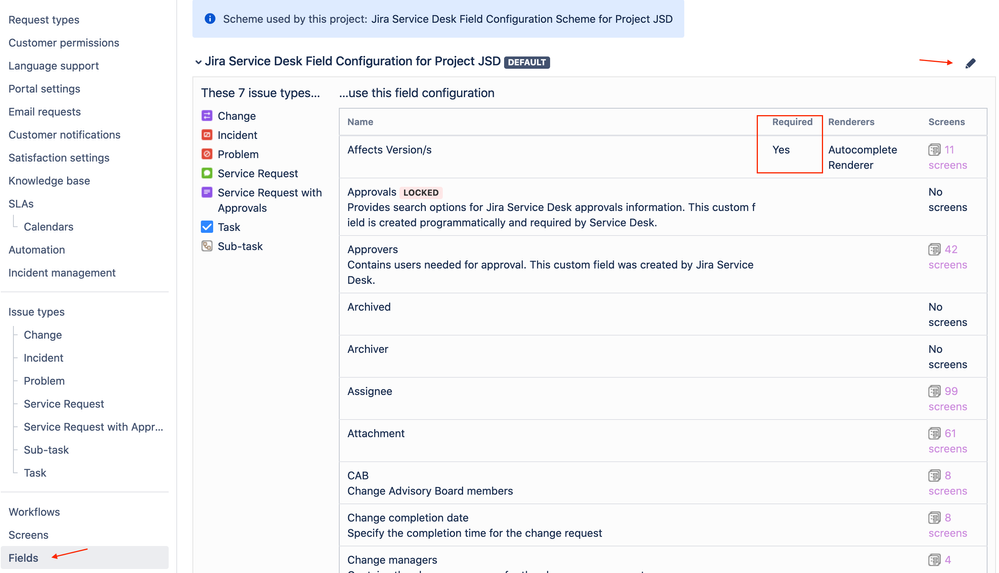999x573 pixels.
Task: Click the LOCKED badge beside Approvals
Action: (x=421, y=192)
